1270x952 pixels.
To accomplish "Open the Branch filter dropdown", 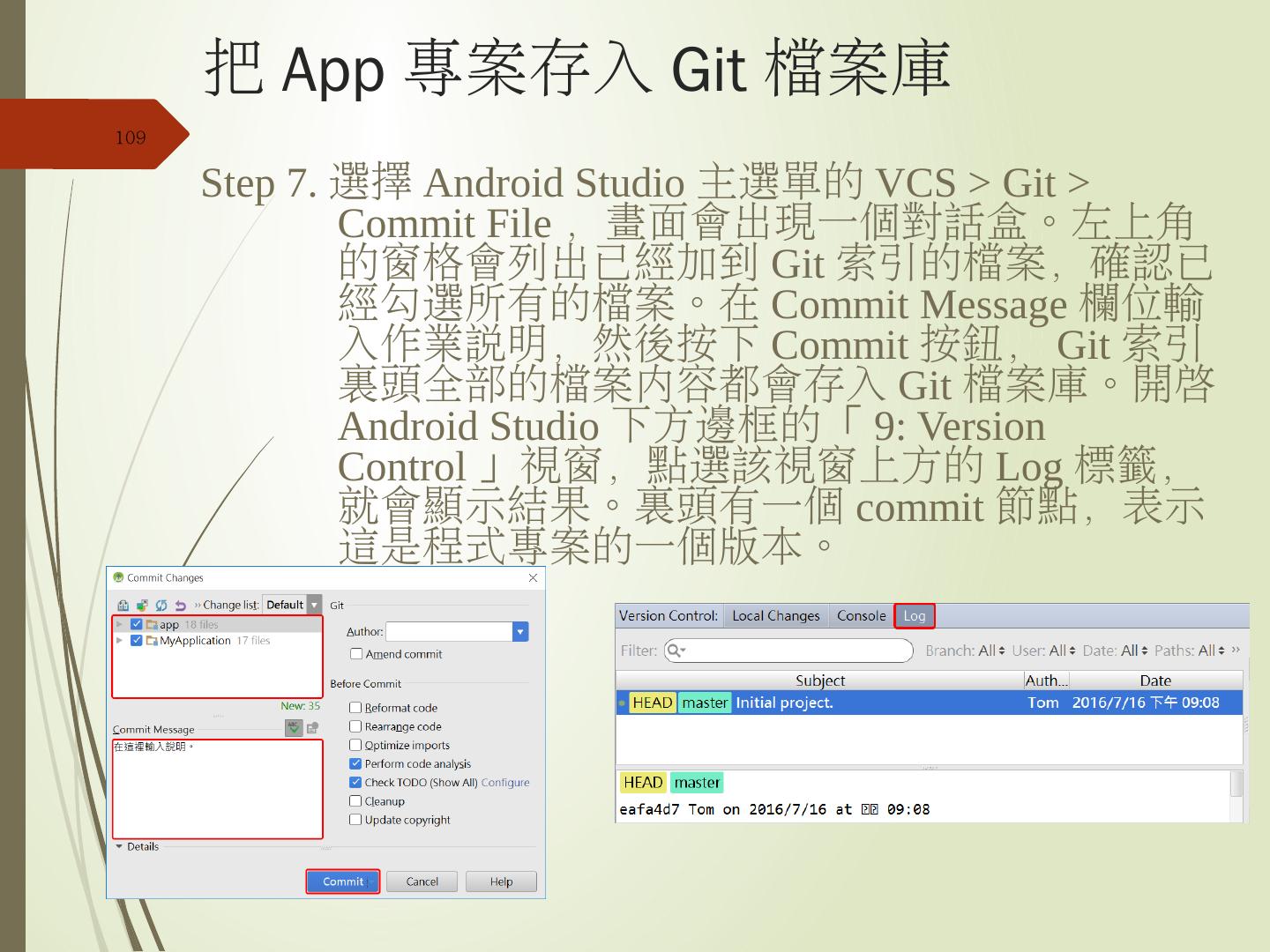I will point(965,651).
